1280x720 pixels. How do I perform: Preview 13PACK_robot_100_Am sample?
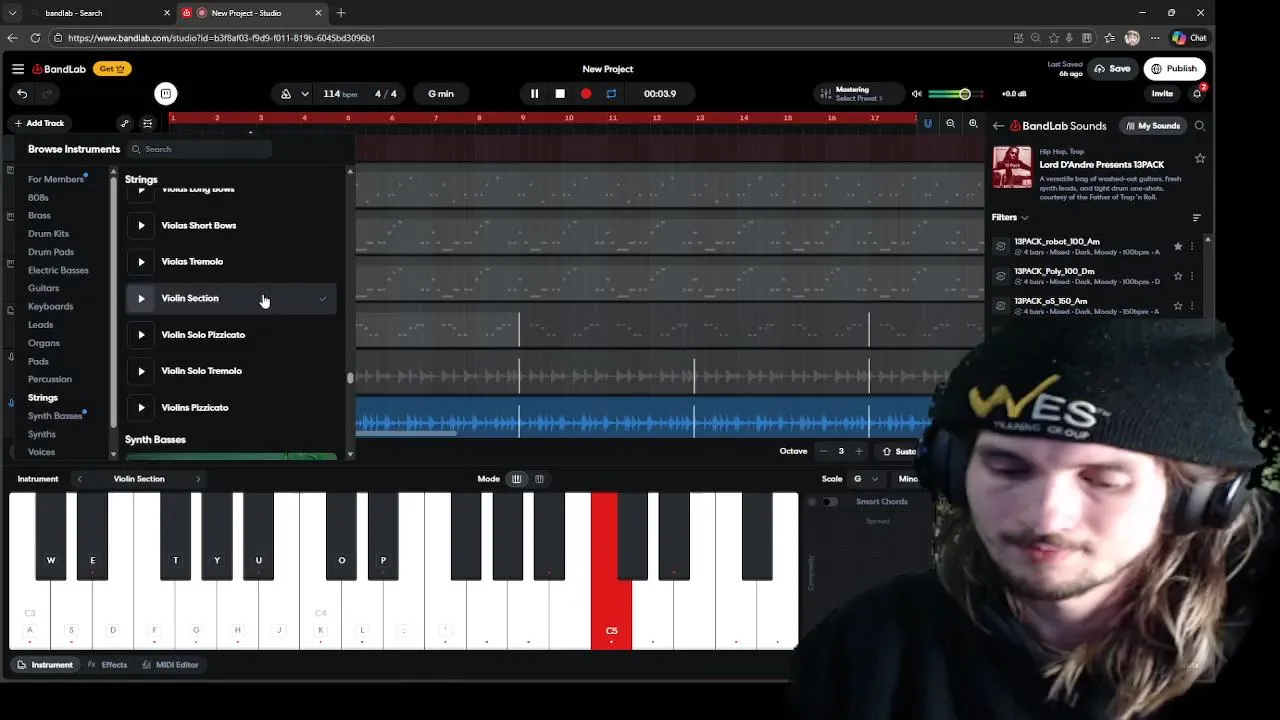1001,246
